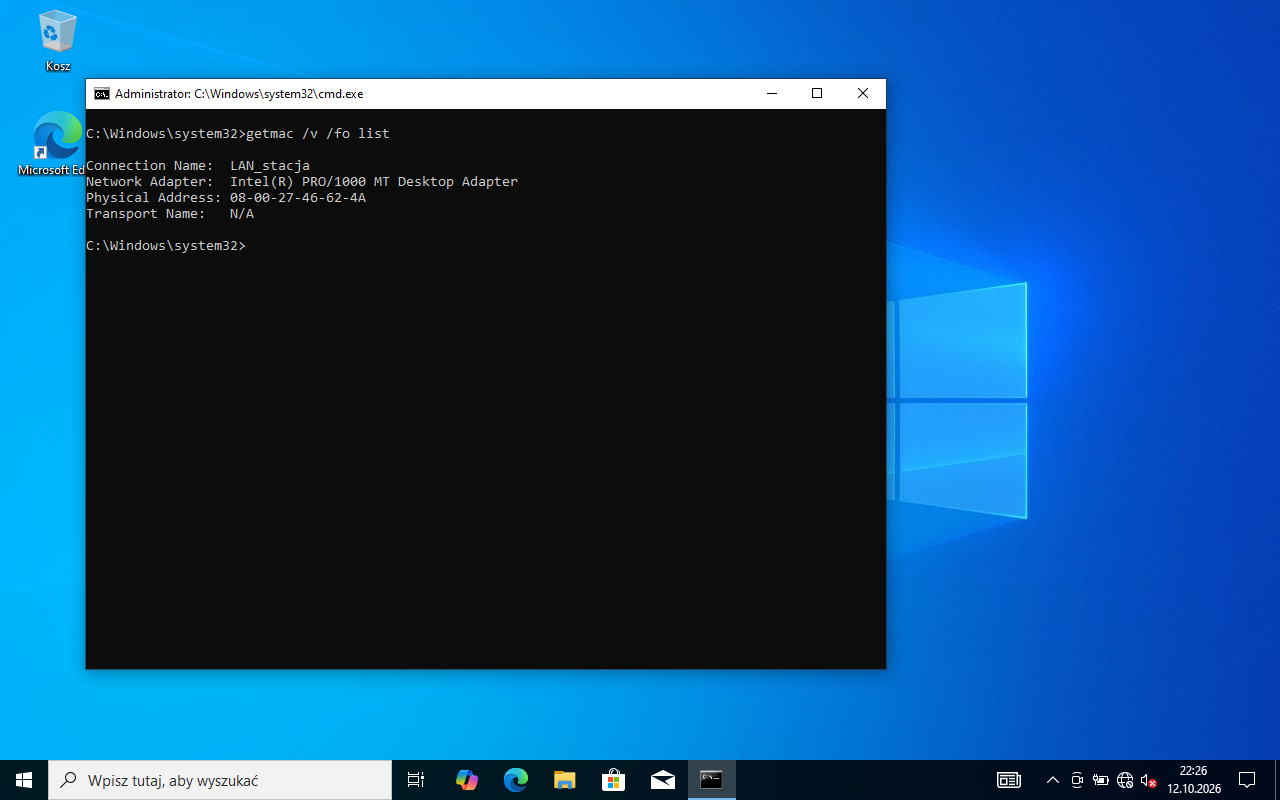Open the Windows Start menu
Viewport: 1280px width, 800px height.
tap(24, 780)
